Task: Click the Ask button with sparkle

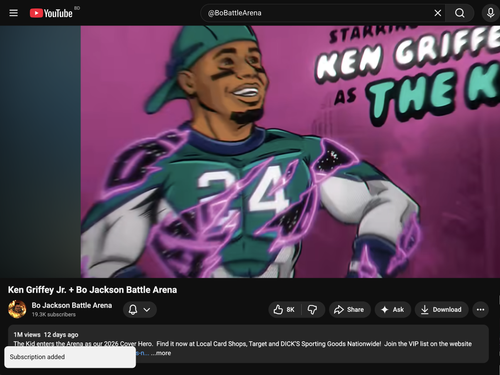Action: (x=393, y=310)
